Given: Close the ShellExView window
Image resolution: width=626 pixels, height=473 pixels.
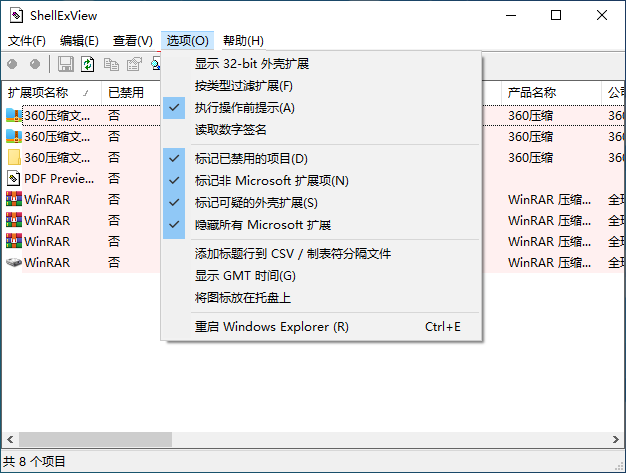Looking at the screenshot, I should 602,16.
